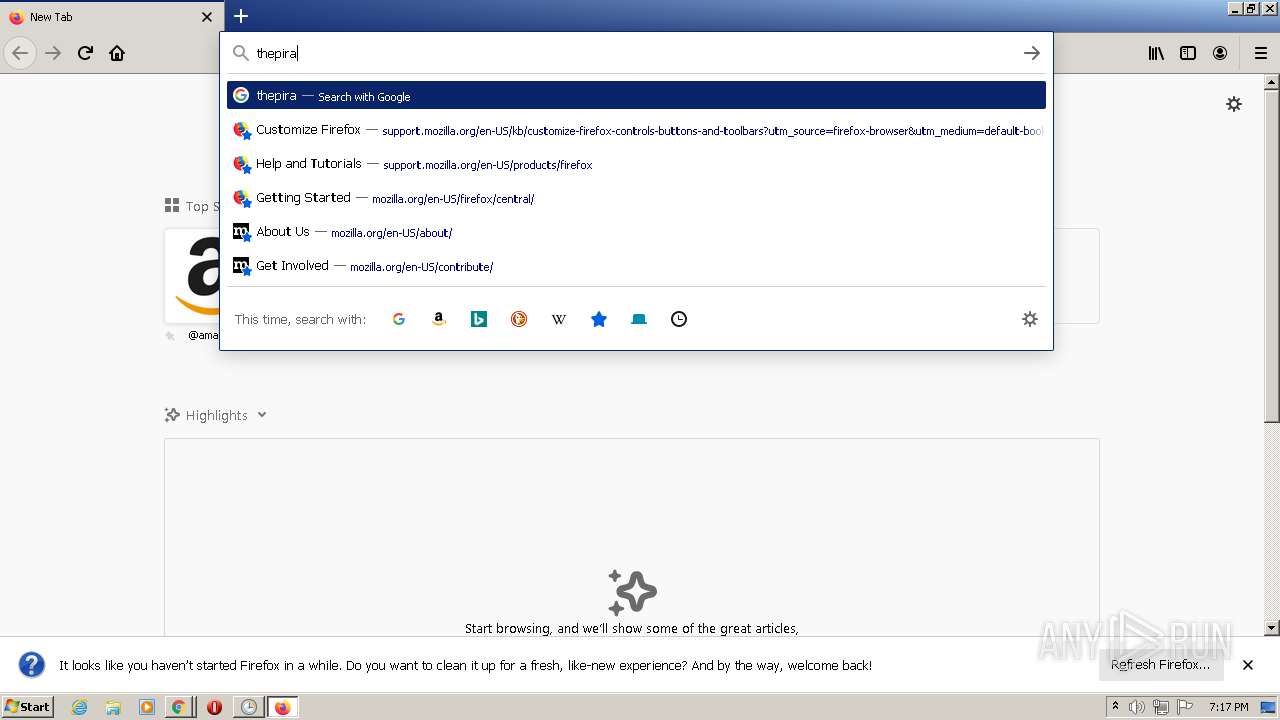Open the Getting Started suggestion
This screenshot has height=720, width=1280.
pos(636,198)
